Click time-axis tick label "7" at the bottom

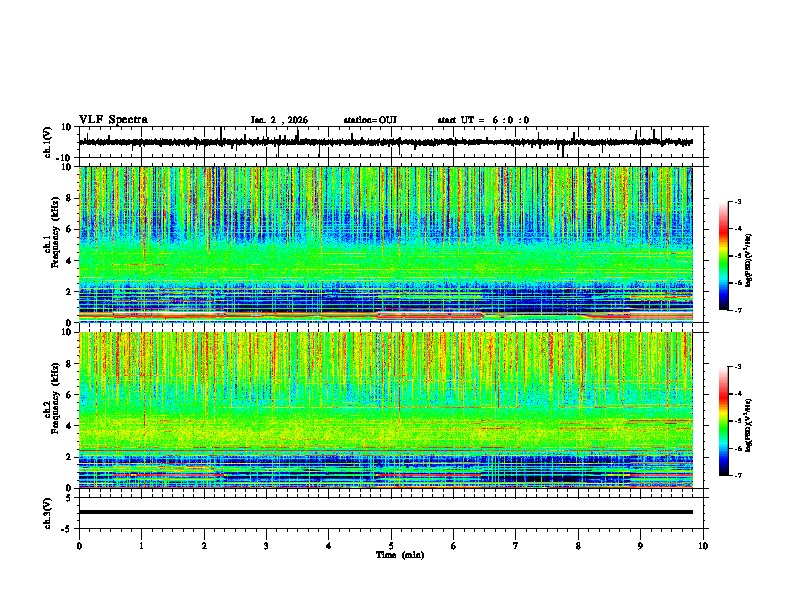click(x=516, y=546)
